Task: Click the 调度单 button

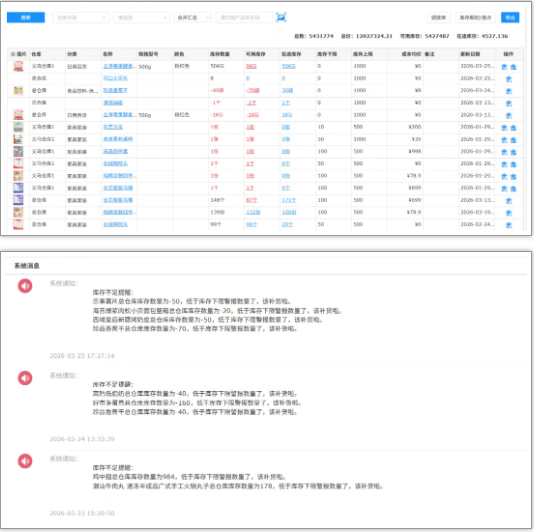Action: (x=439, y=17)
